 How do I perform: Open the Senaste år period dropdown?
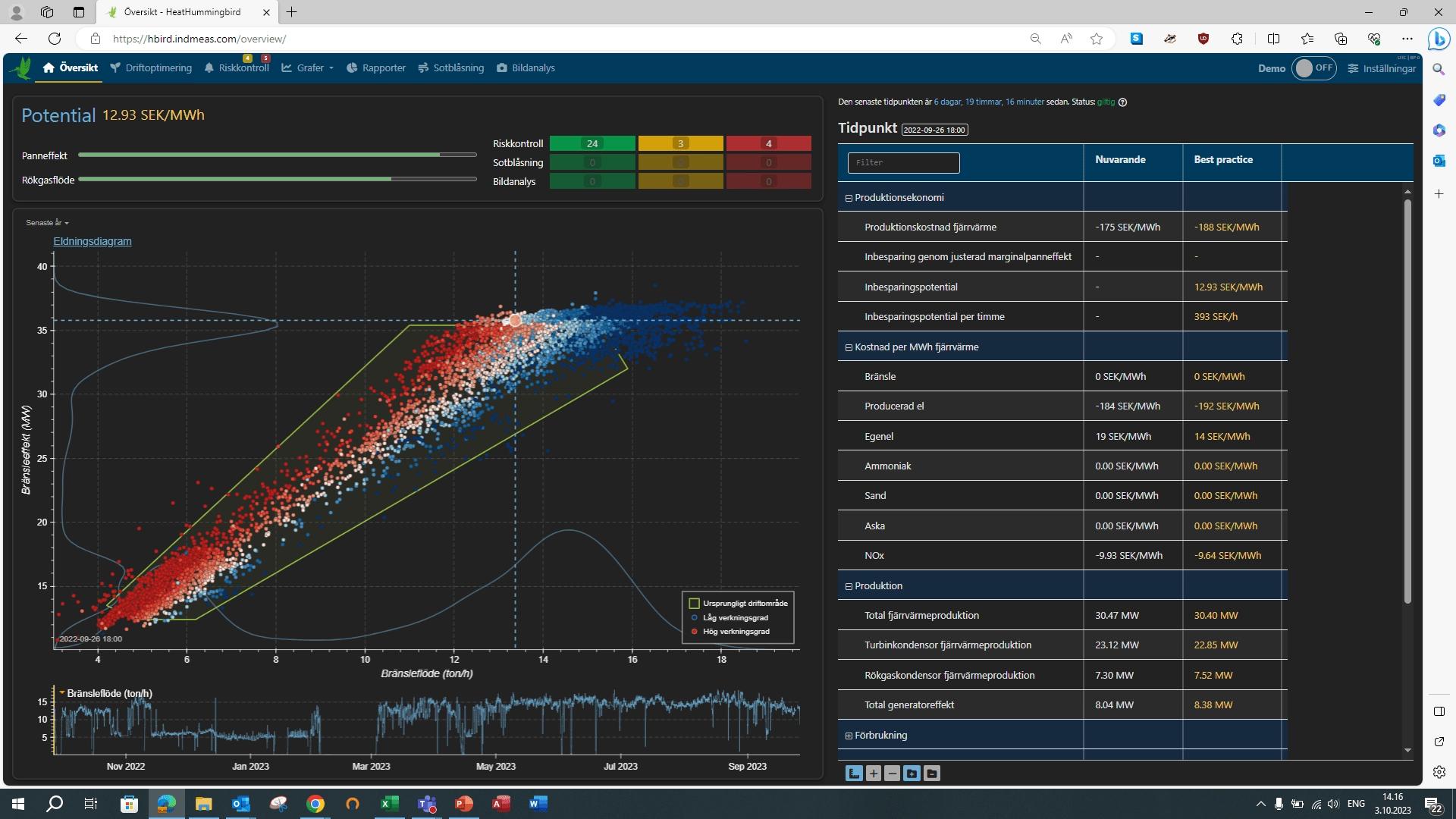click(47, 223)
